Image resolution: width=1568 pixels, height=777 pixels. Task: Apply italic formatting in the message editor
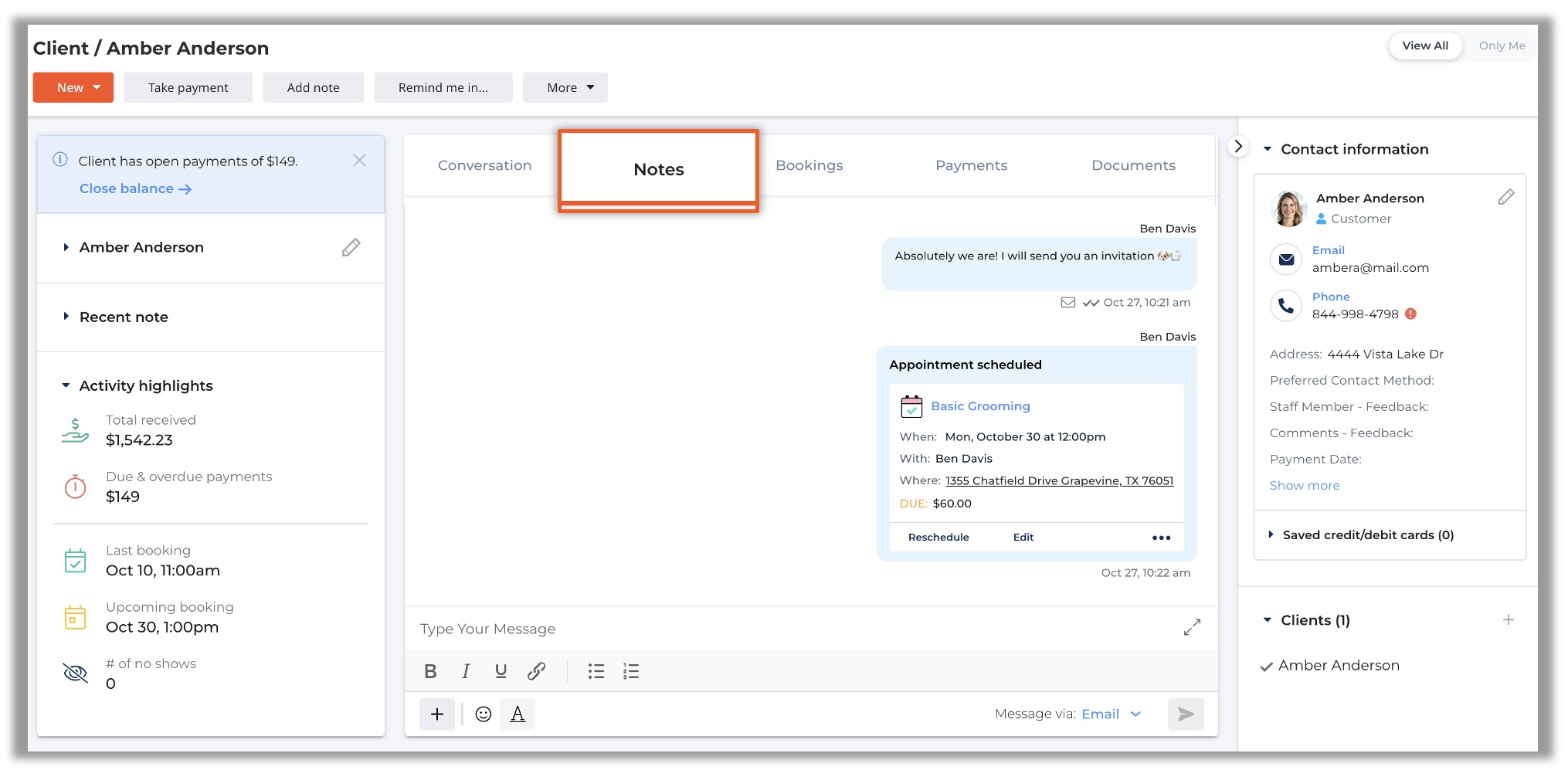pyautogui.click(x=466, y=671)
